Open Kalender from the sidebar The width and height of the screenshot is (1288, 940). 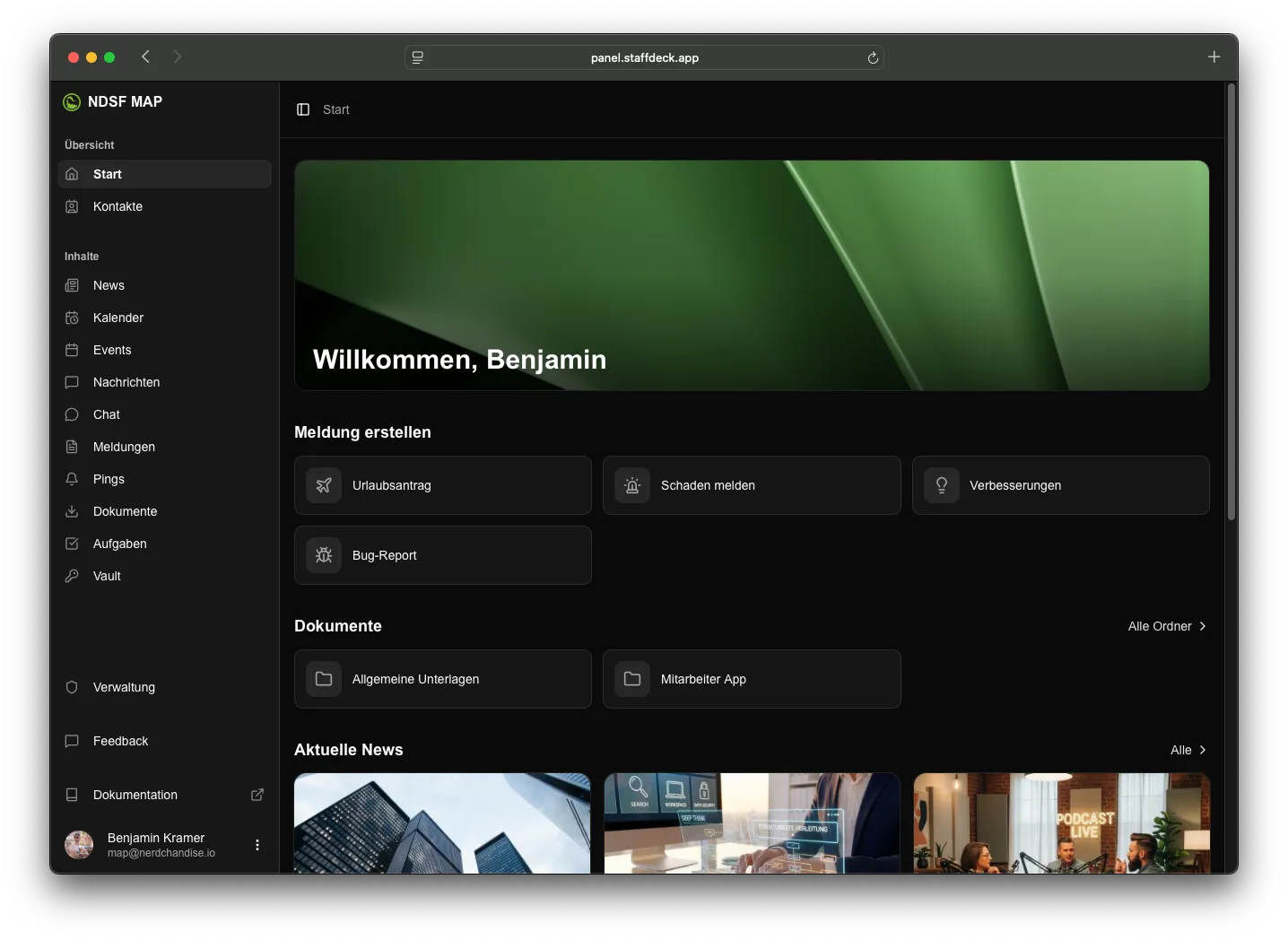(x=164, y=318)
